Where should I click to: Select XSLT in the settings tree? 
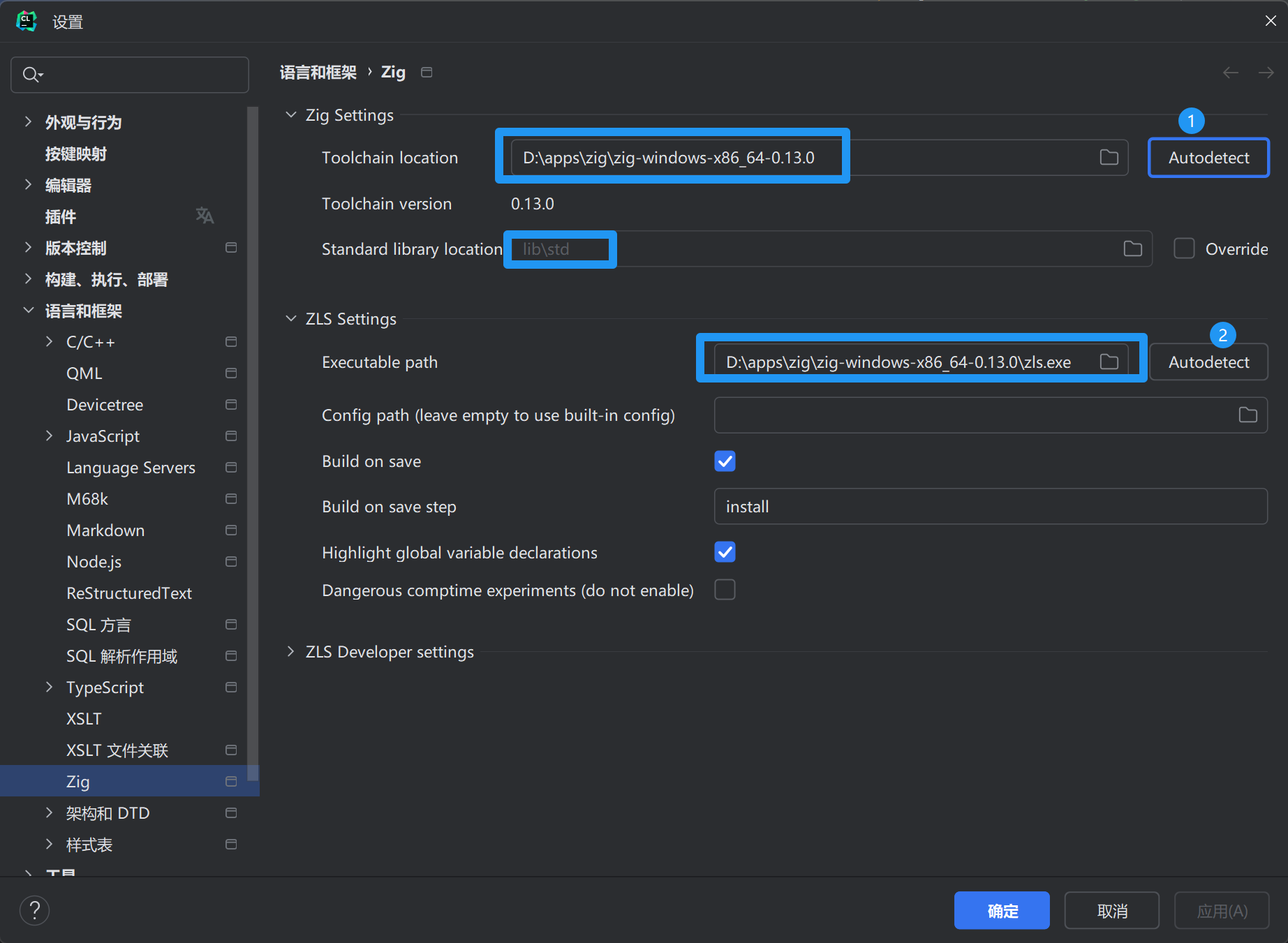coord(84,719)
